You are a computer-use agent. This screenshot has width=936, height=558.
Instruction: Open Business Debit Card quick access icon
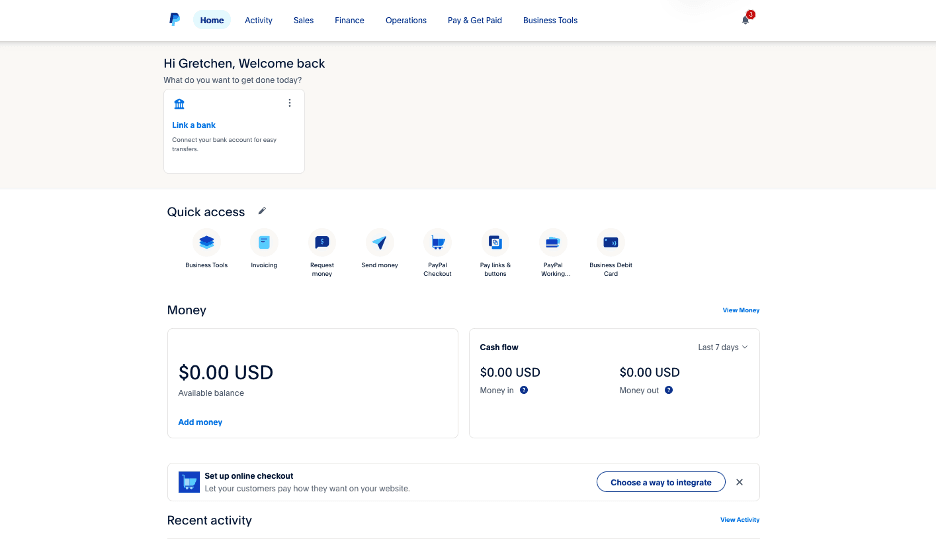pyautogui.click(x=611, y=242)
